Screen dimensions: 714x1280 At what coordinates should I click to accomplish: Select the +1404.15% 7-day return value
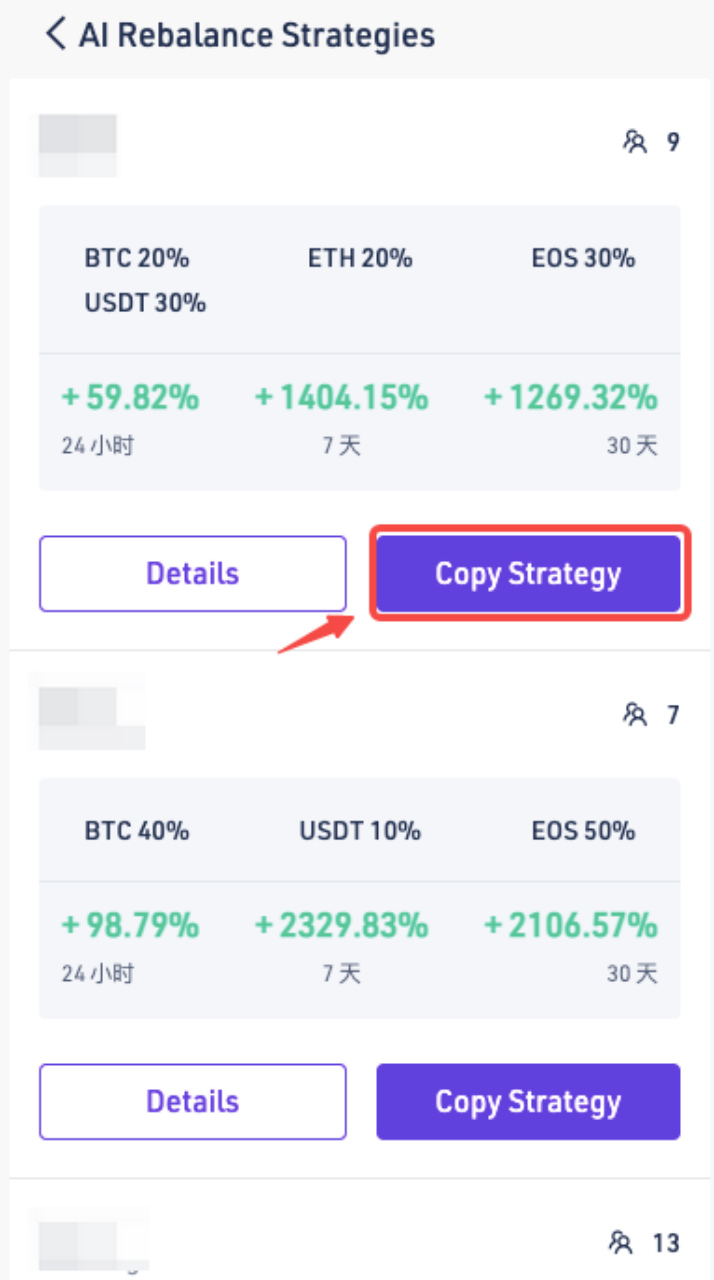(x=342, y=397)
